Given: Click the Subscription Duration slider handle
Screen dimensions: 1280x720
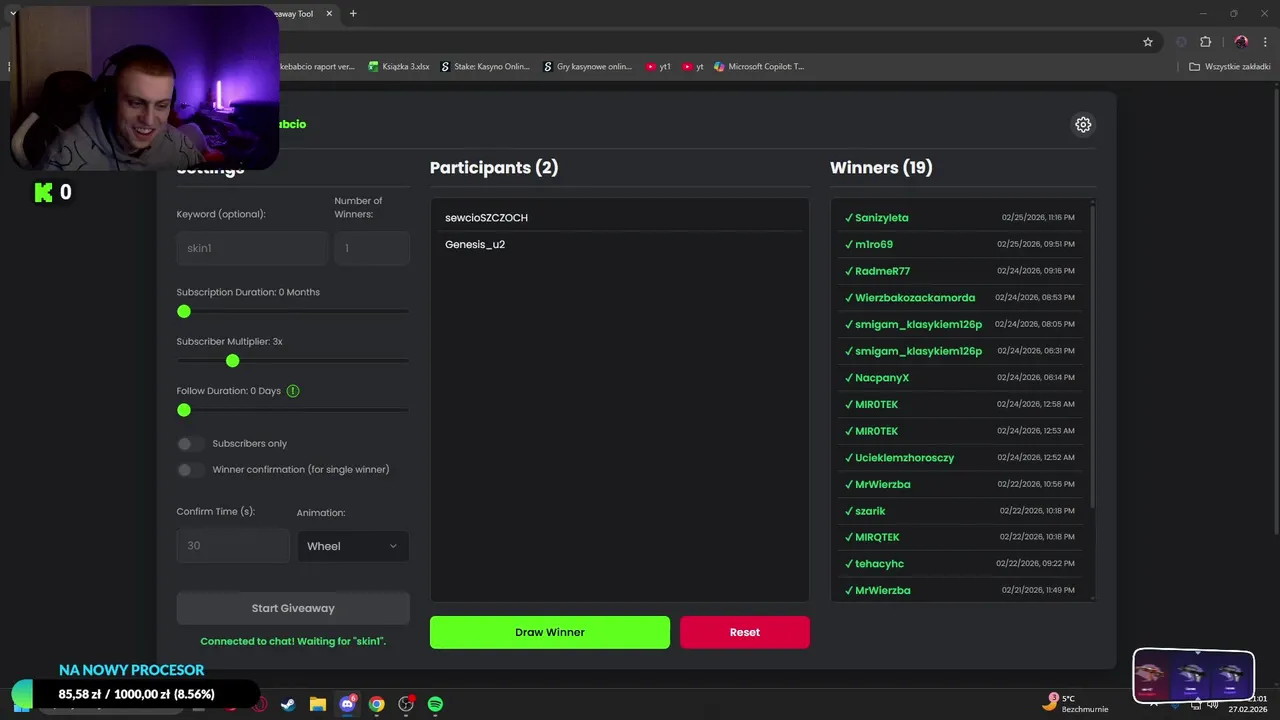Looking at the screenshot, I should tap(184, 312).
